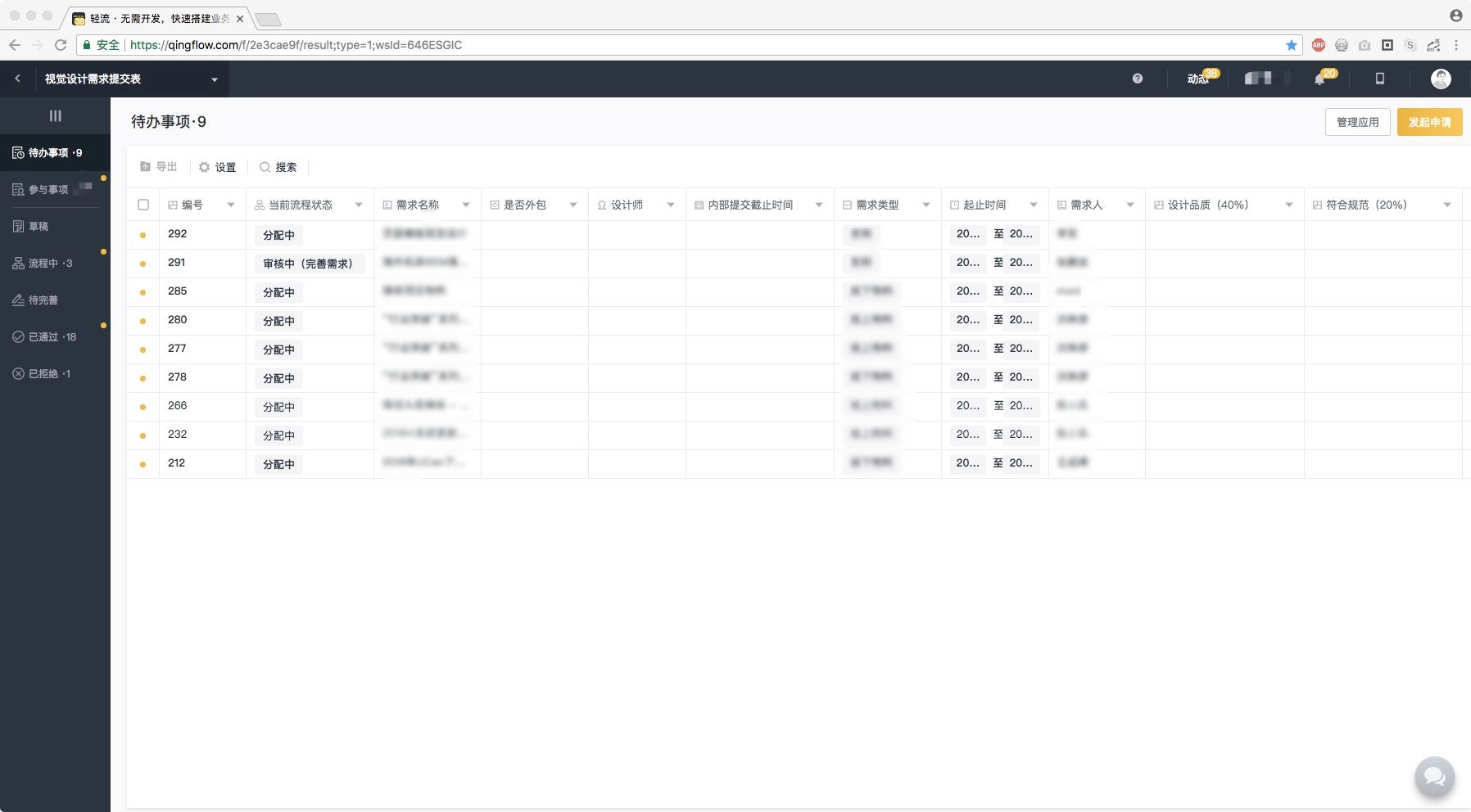The width and height of the screenshot is (1471, 812).
Task: Click 导出 export button
Action: pos(159,167)
